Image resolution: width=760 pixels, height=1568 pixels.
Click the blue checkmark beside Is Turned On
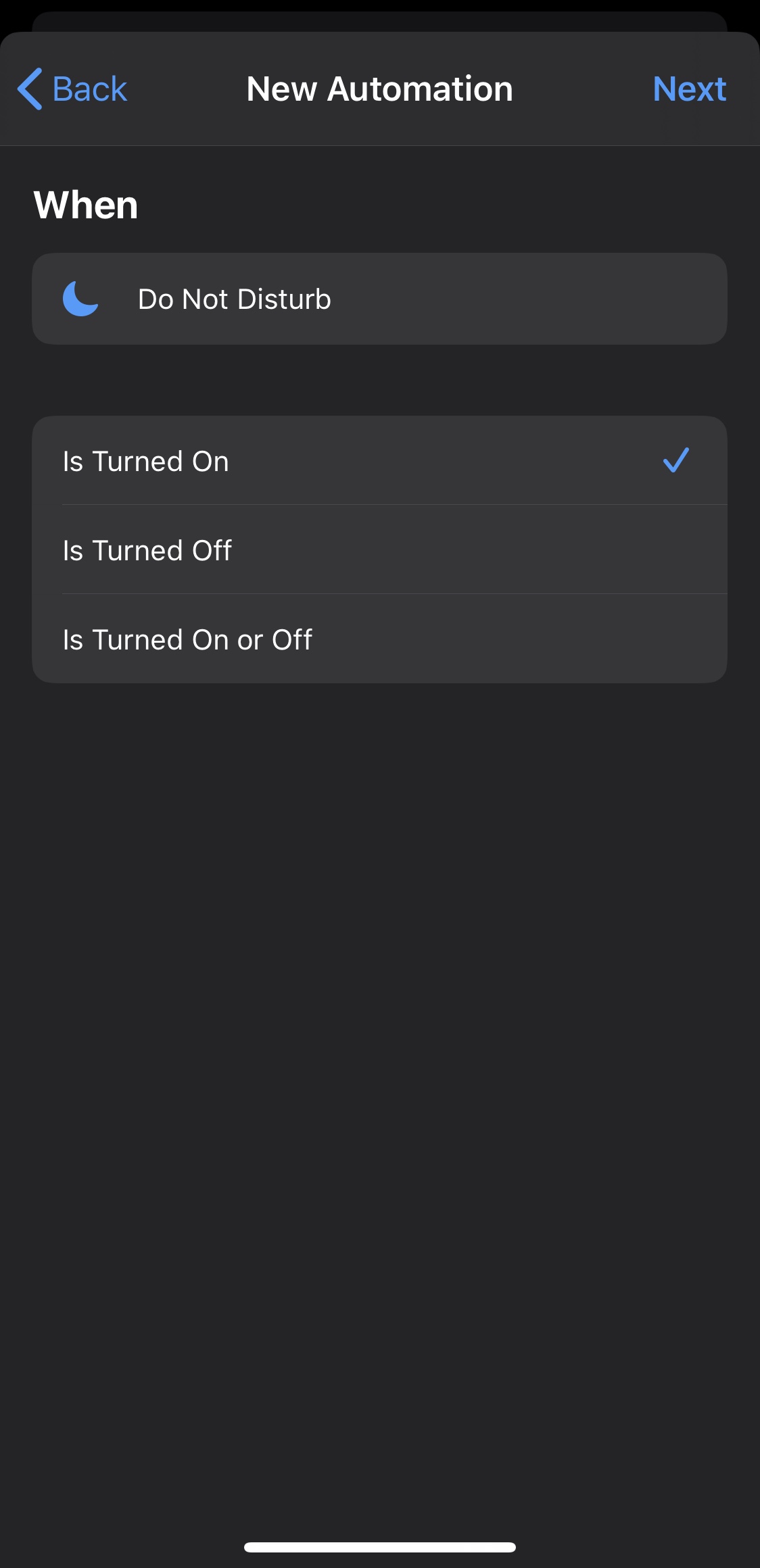coord(675,460)
